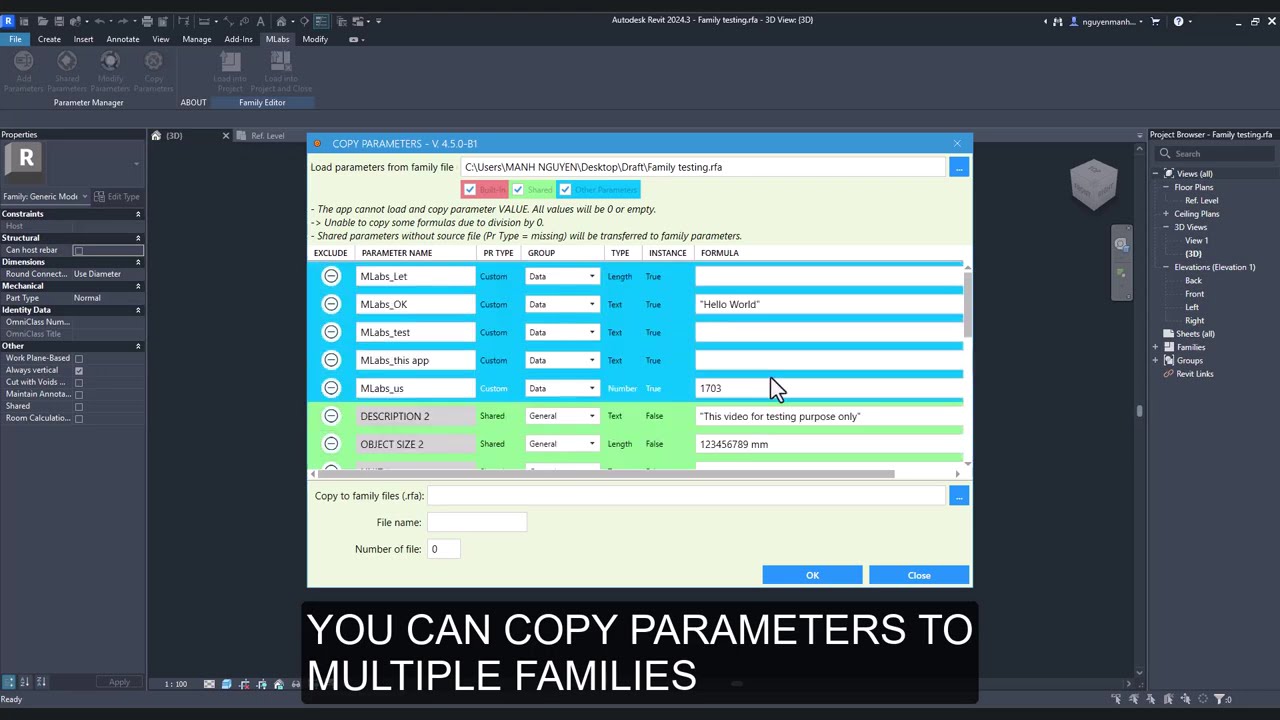Open the Help question mark icon

(x=1178, y=21)
